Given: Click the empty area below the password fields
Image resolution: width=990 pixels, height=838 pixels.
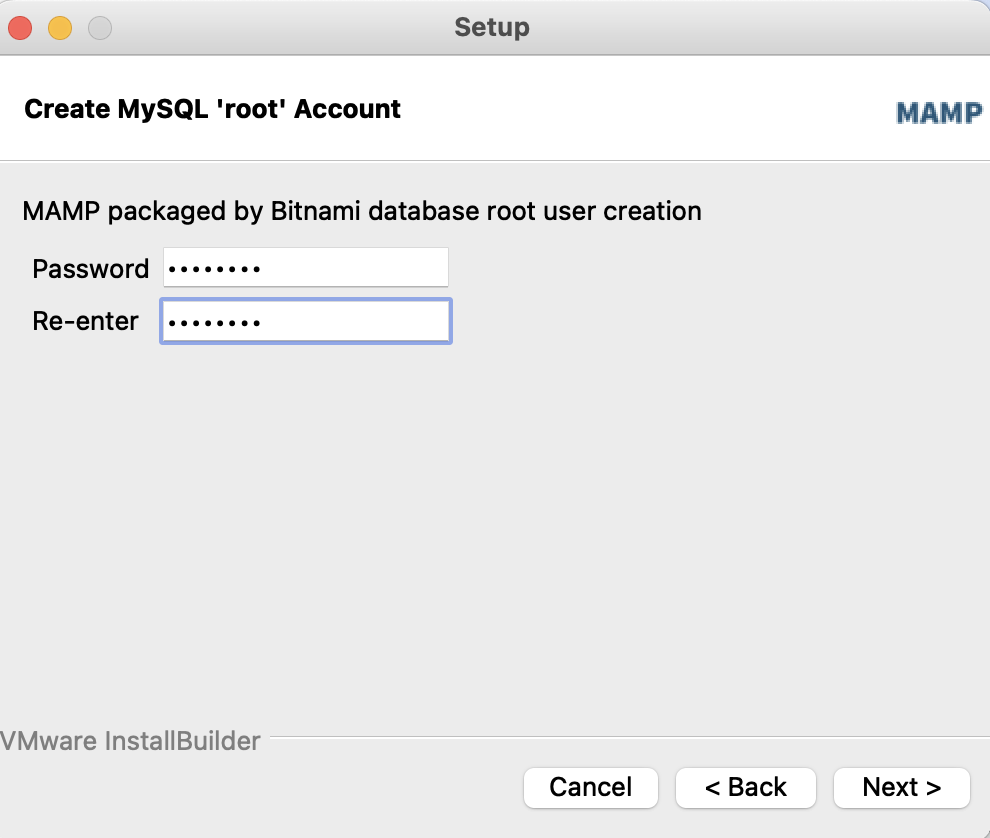Looking at the screenshot, I should tap(495, 500).
